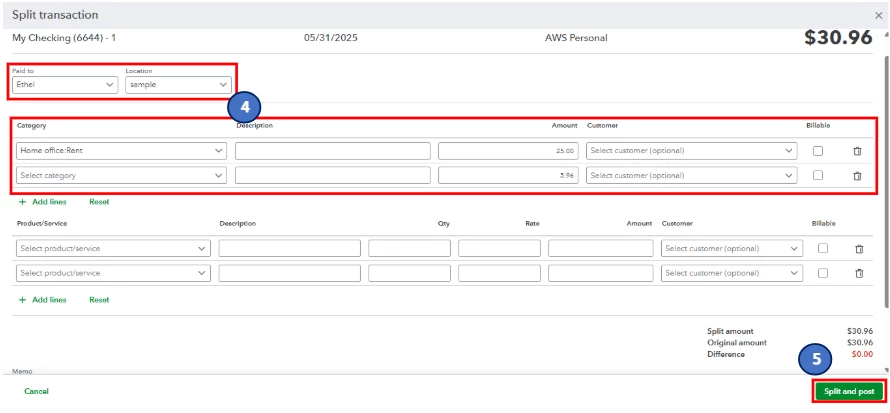Screen dimensions: 890x413
Task: Delete the second product/service line
Action: [x=859, y=273]
